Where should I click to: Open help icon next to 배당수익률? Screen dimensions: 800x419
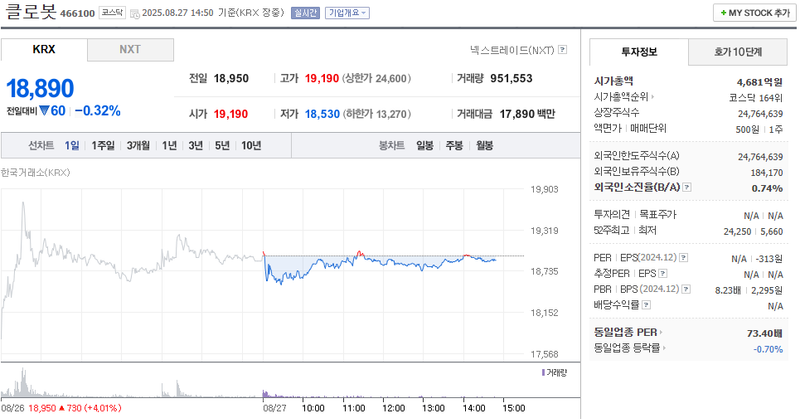(x=646, y=305)
